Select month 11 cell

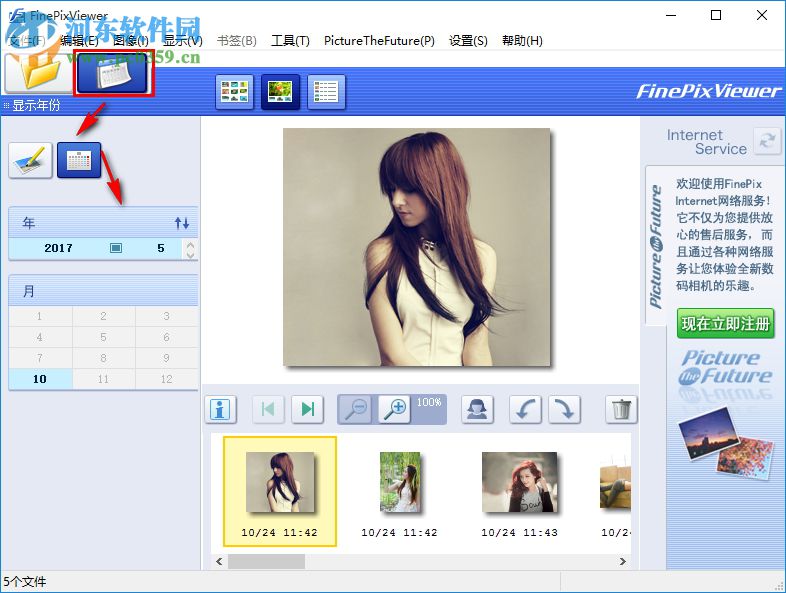(103, 379)
